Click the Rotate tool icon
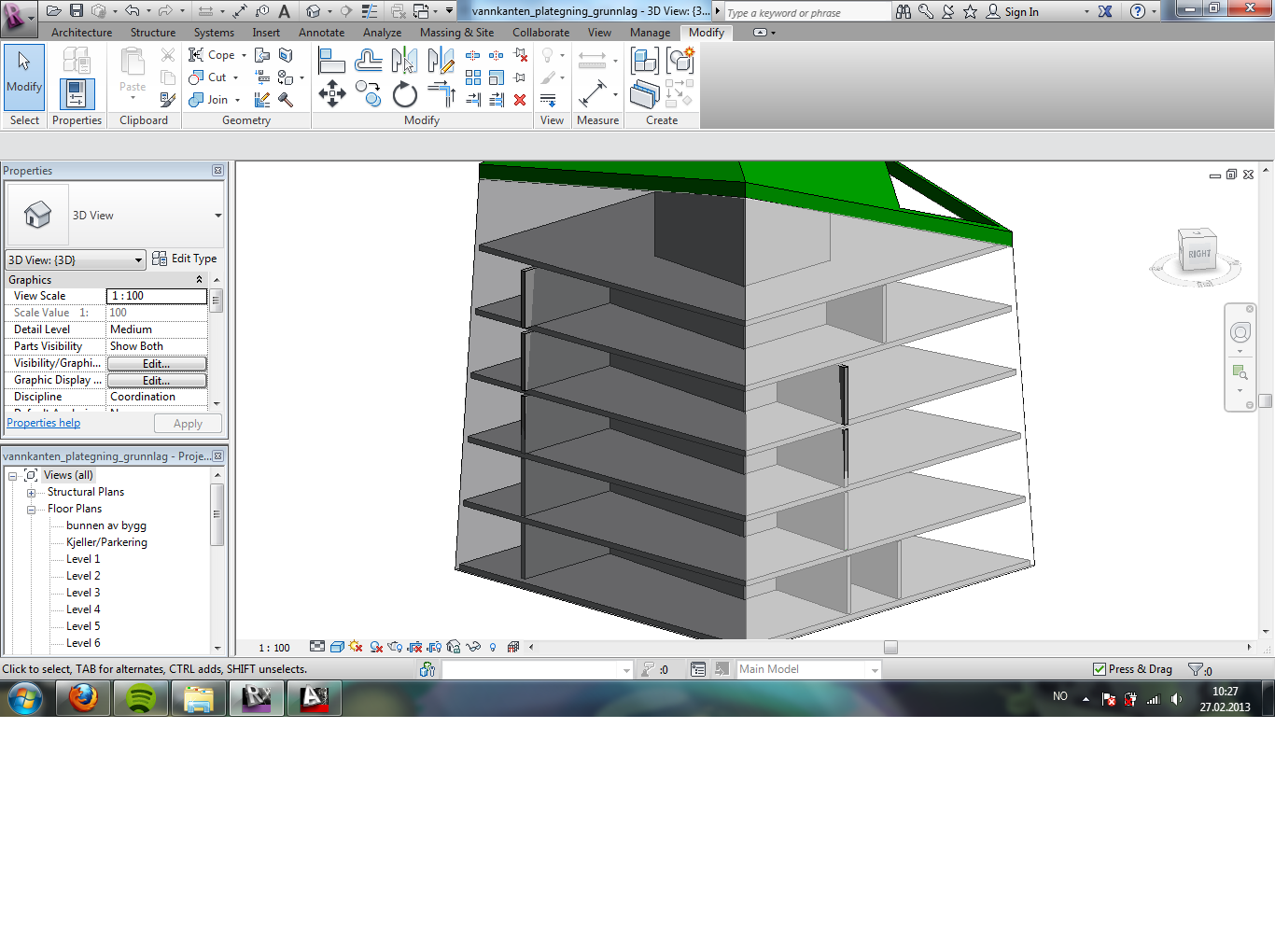The image size is (1275, 952). point(404,94)
